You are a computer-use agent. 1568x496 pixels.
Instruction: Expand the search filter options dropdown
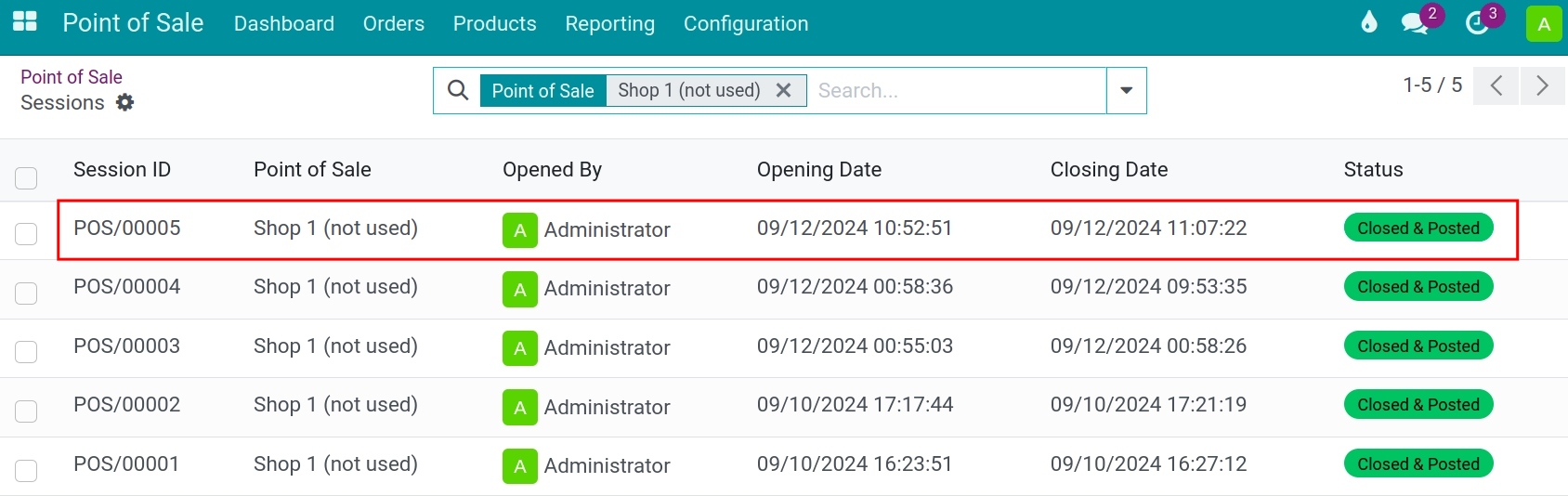(1126, 90)
